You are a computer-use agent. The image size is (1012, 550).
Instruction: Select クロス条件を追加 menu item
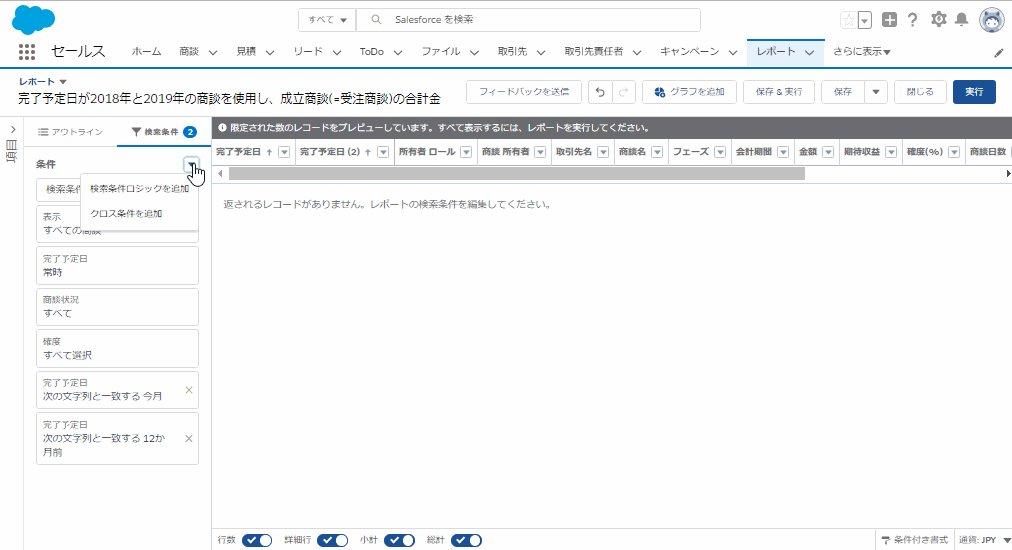(x=126, y=214)
